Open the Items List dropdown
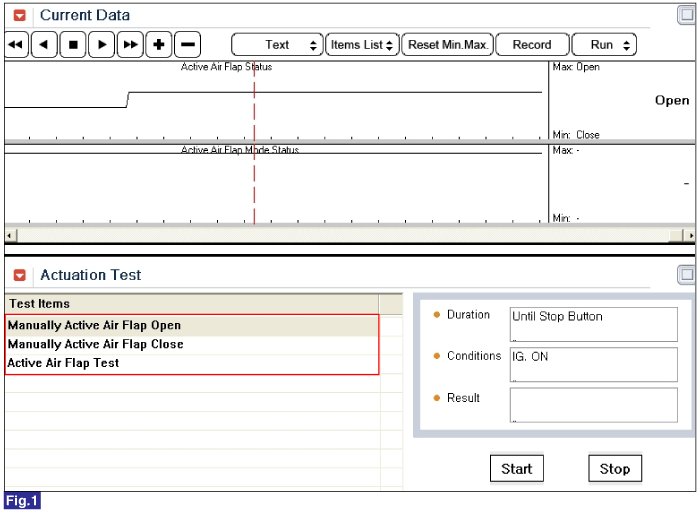 tap(361, 45)
